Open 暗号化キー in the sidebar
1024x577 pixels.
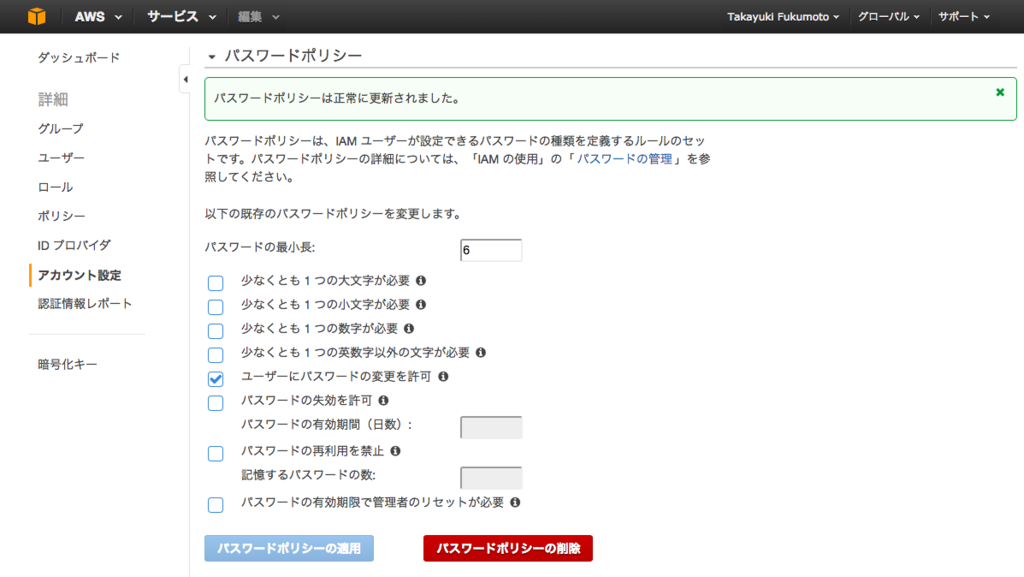click(x=67, y=364)
